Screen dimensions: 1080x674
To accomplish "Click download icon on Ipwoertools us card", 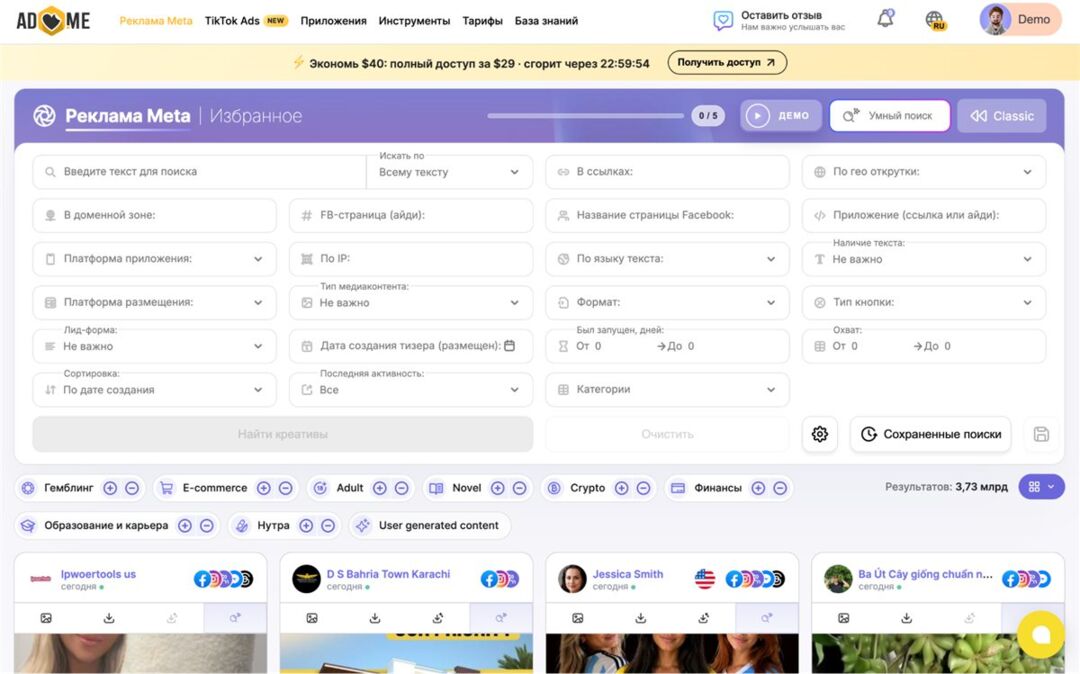I will coord(109,618).
